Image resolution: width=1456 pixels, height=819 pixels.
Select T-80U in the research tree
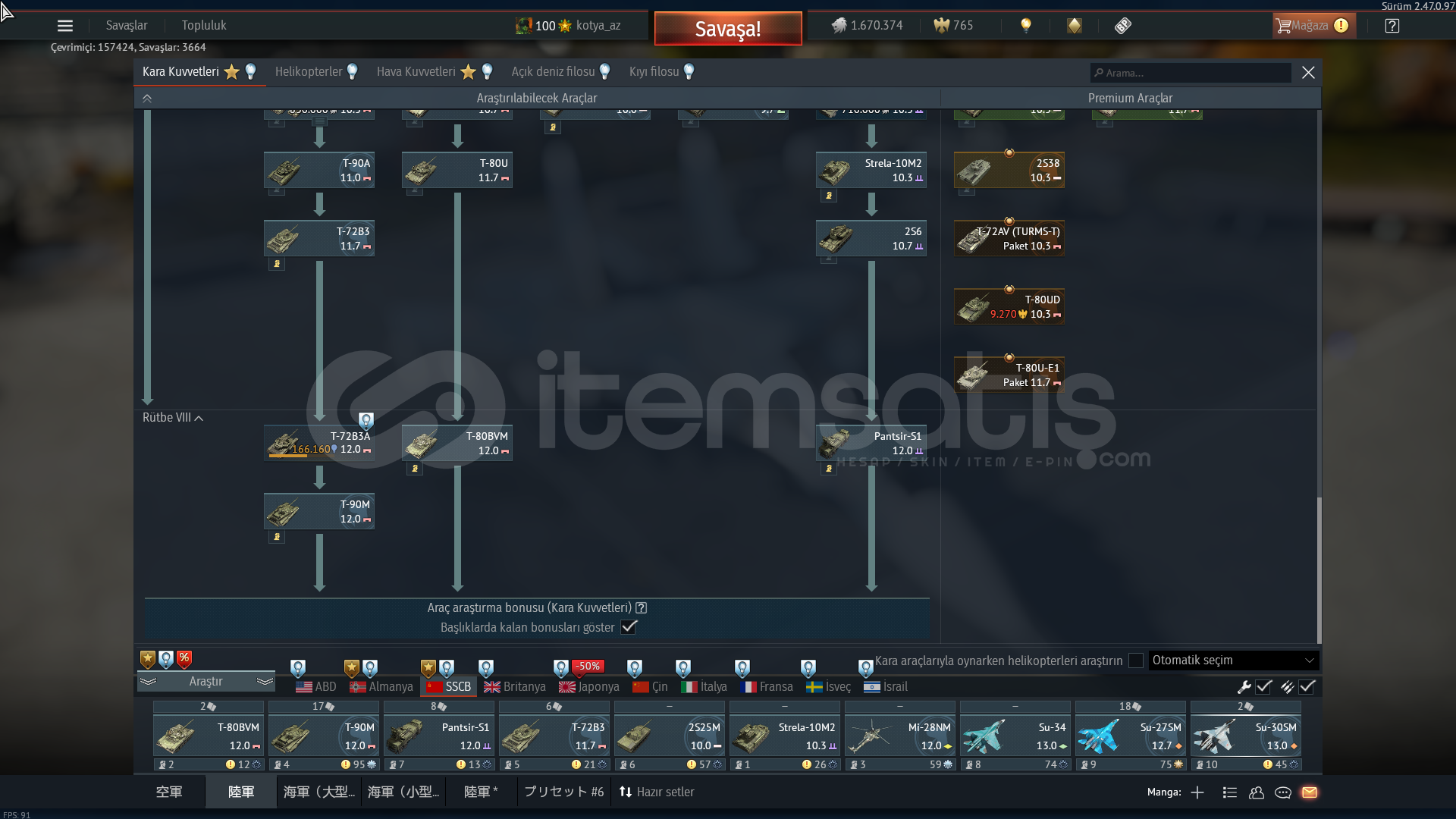click(x=457, y=170)
